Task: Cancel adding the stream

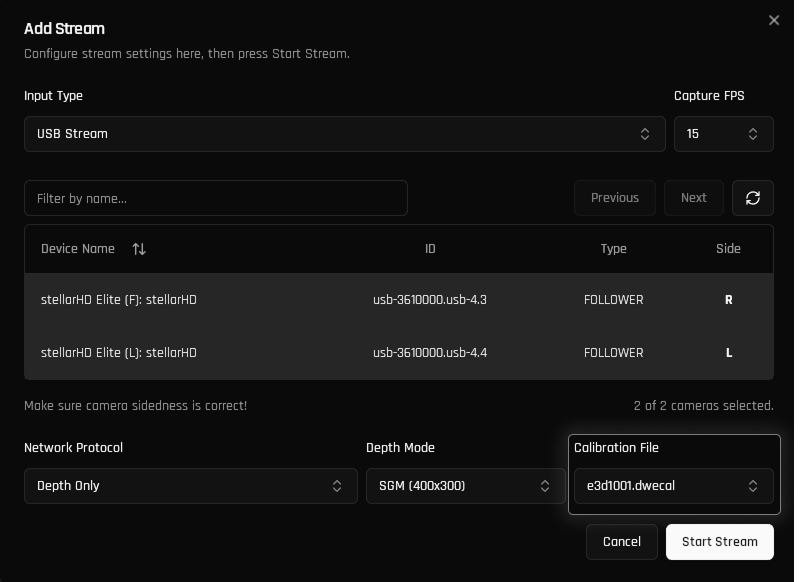Action: (622, 542)
